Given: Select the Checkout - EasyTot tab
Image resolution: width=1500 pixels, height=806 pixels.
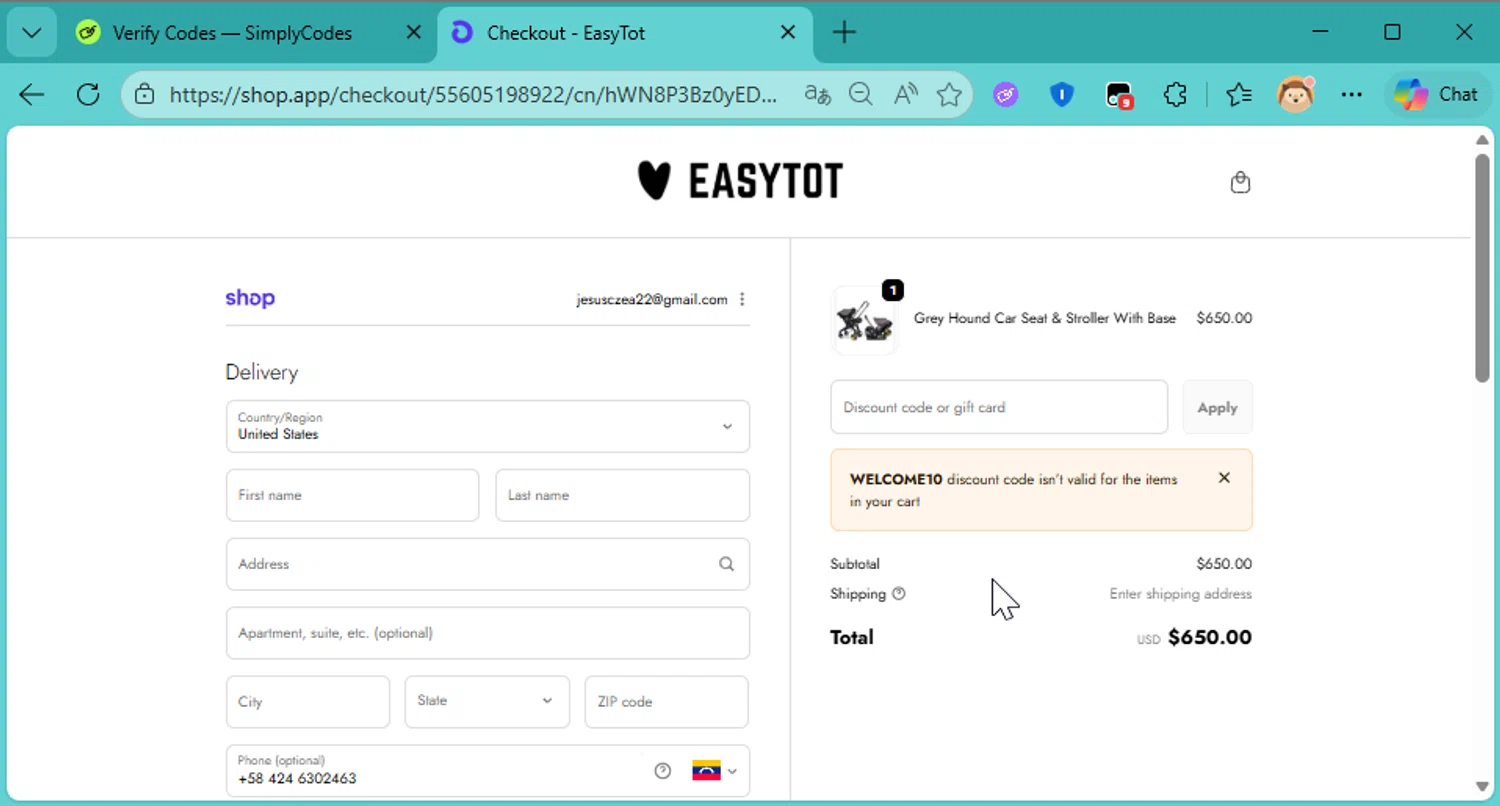Looking at the screenshot, I should point(566,33).
